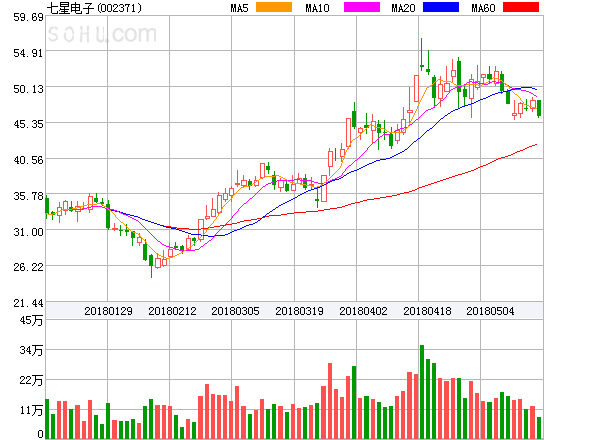Click the last green candlestick on the right

(539, 108)
